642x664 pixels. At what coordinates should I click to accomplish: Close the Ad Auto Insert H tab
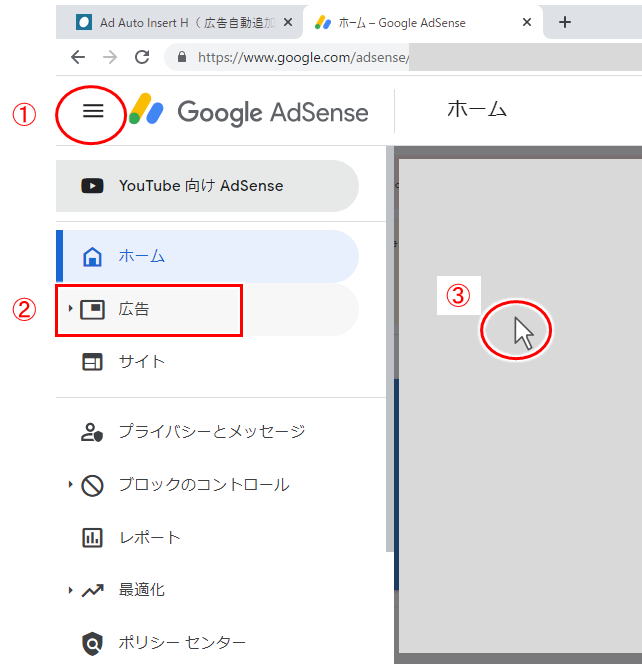[x=288, y=22]
